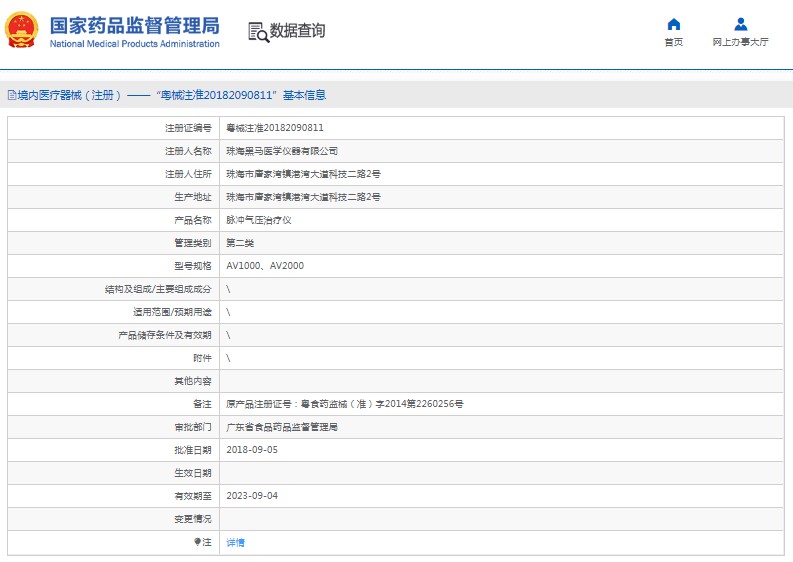Click the 适用范围/预期用途 label
This screenshot has width=793, height=562.
click(x=172, y=312)
